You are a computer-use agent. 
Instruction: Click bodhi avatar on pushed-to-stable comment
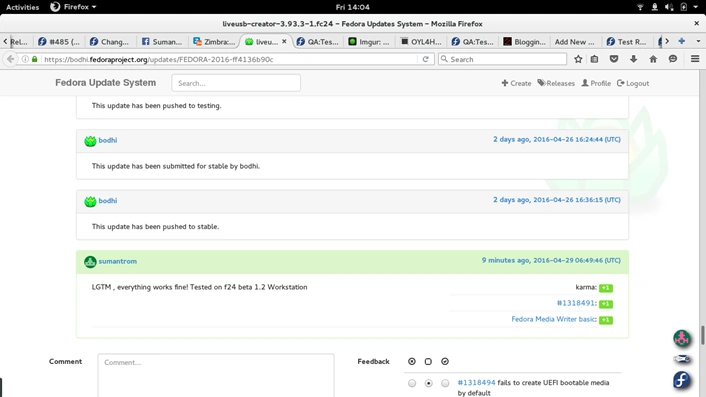[90, 201]
